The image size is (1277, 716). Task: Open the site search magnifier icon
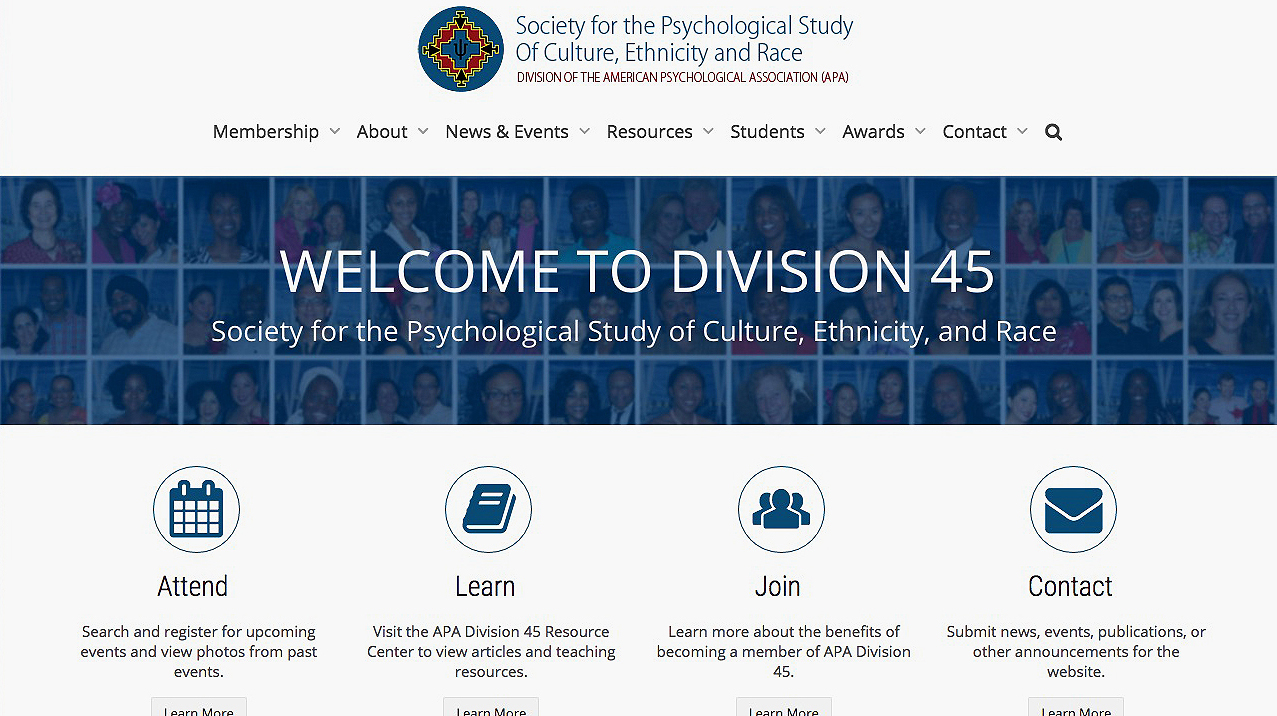(x=1053, y=132)
